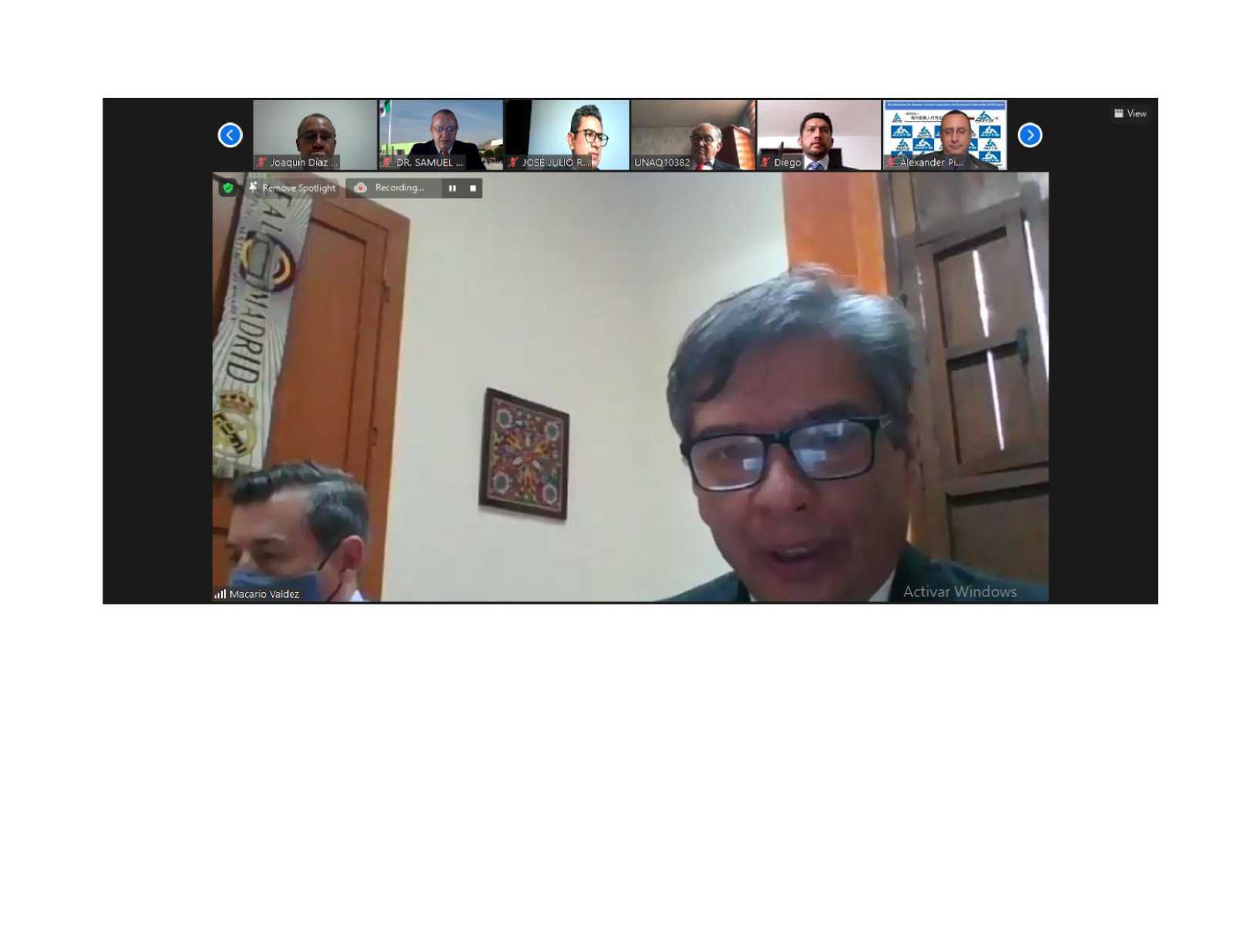
Task: Pause the meeting recording
Action: (452, 188)
